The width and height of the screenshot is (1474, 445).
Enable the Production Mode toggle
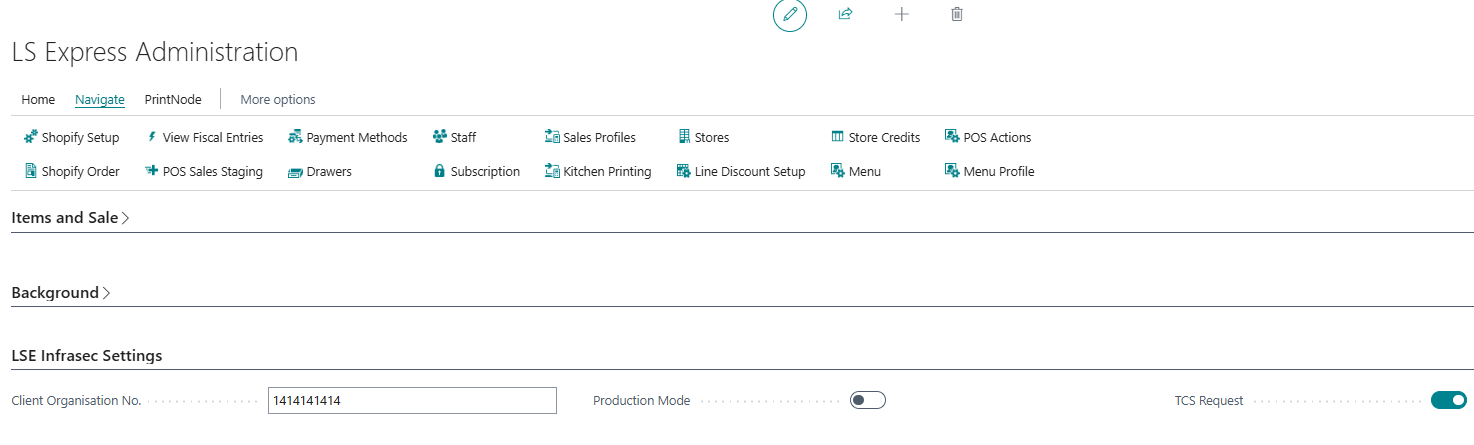coord(867,401)
